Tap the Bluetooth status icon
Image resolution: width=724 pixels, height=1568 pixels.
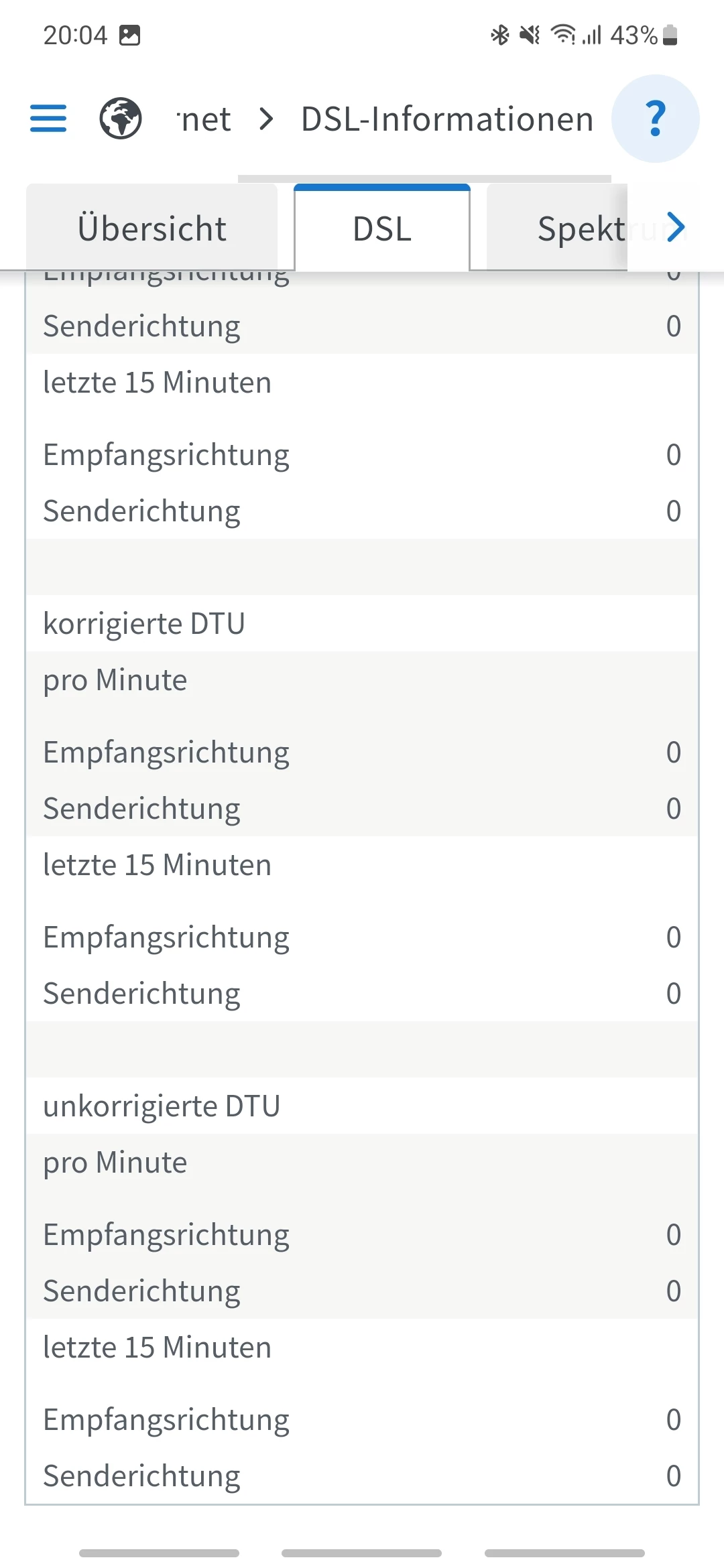tap(500, 35)
